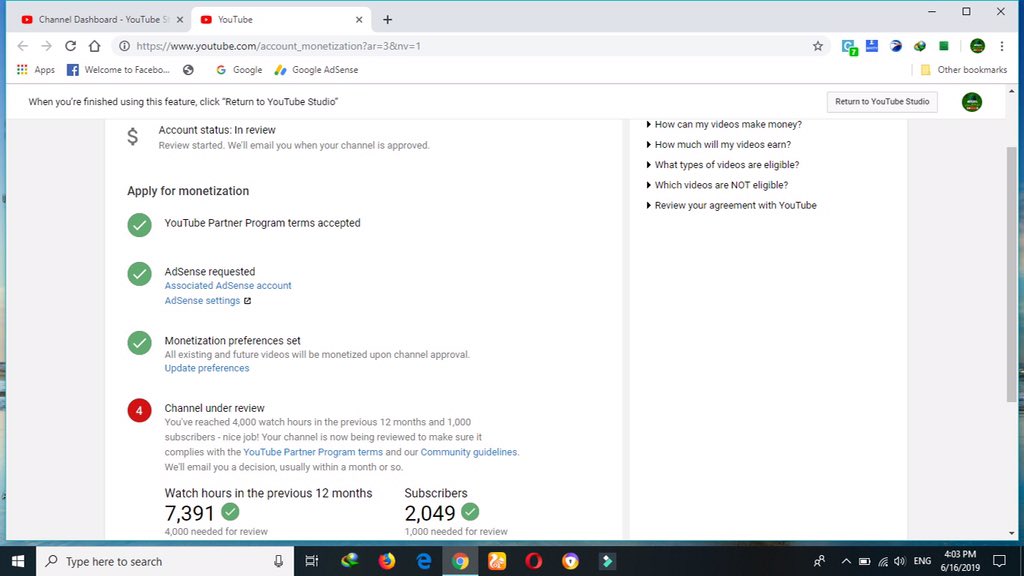This screenshot has width=1024, height=576.
Task: Click green check beside Partner Program terms accepted
Action: [x=139, y=225]
